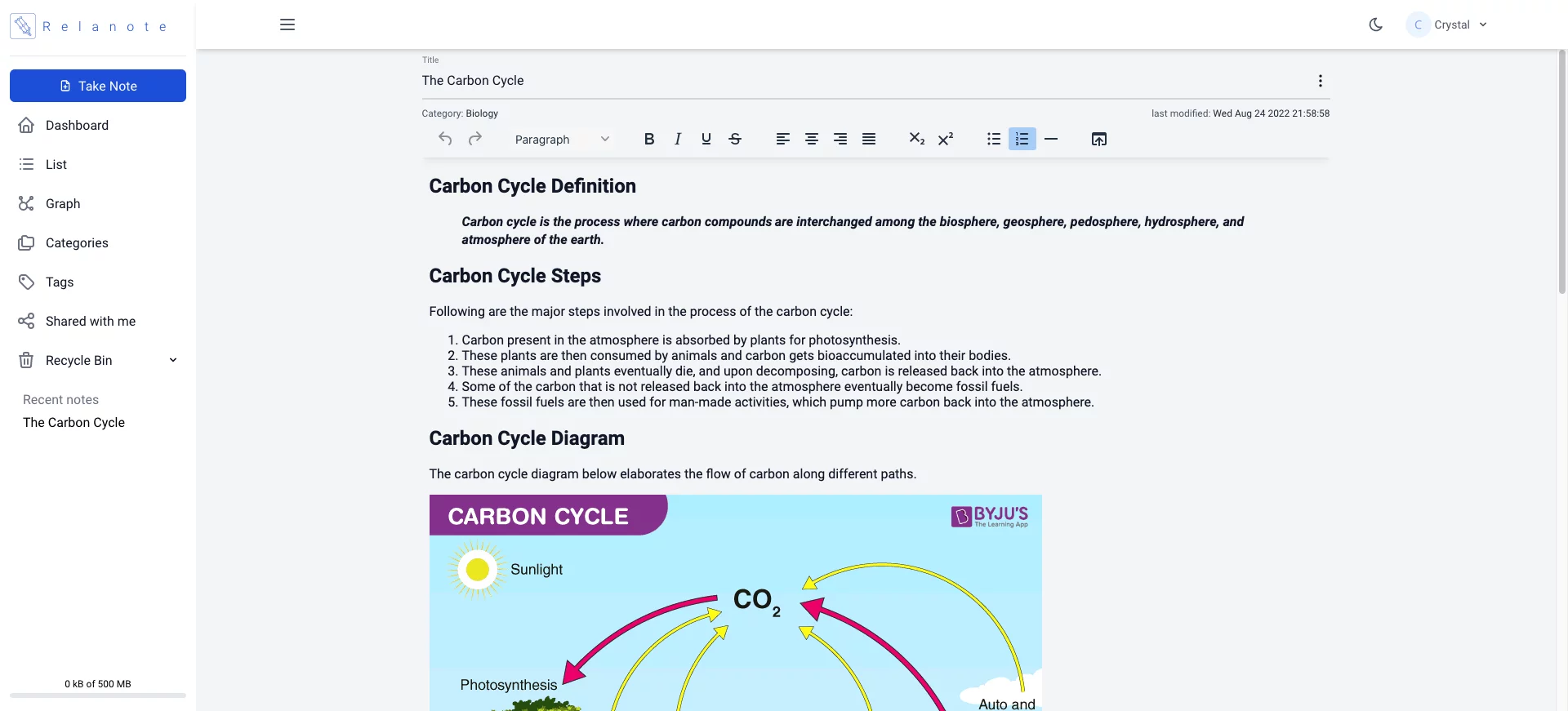1568x711 pixels.
Task: Click the Take Note button
Action: coord(98,86)
